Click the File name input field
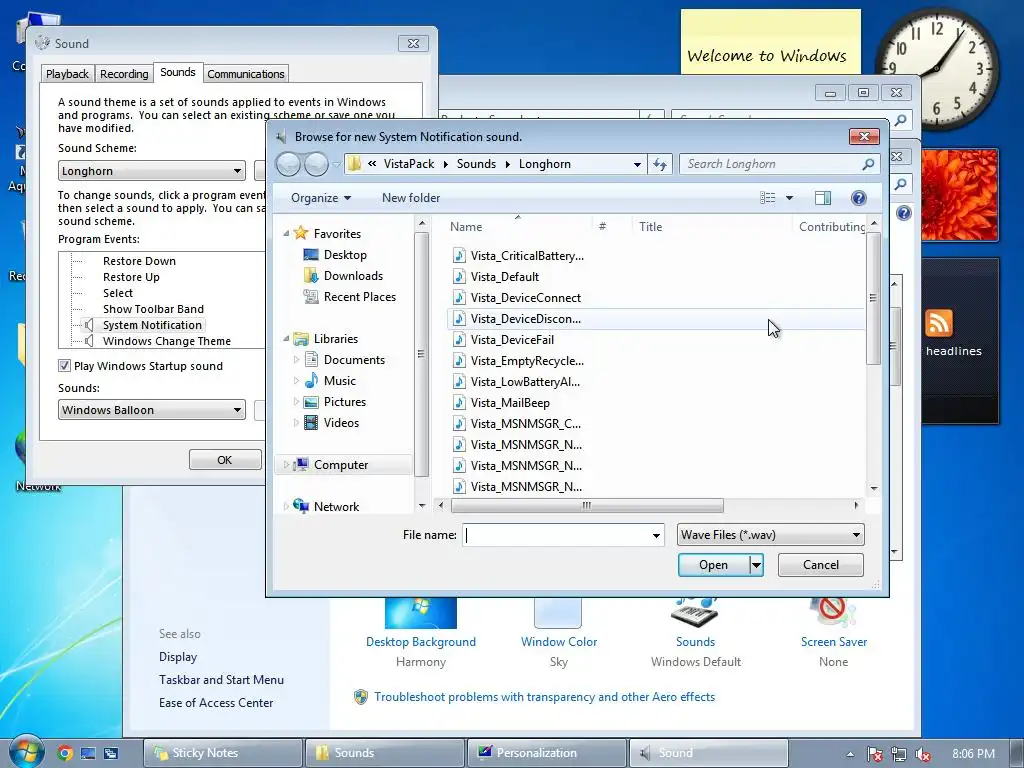This screenshot has width=1024, height=768. tap(556, 536)
